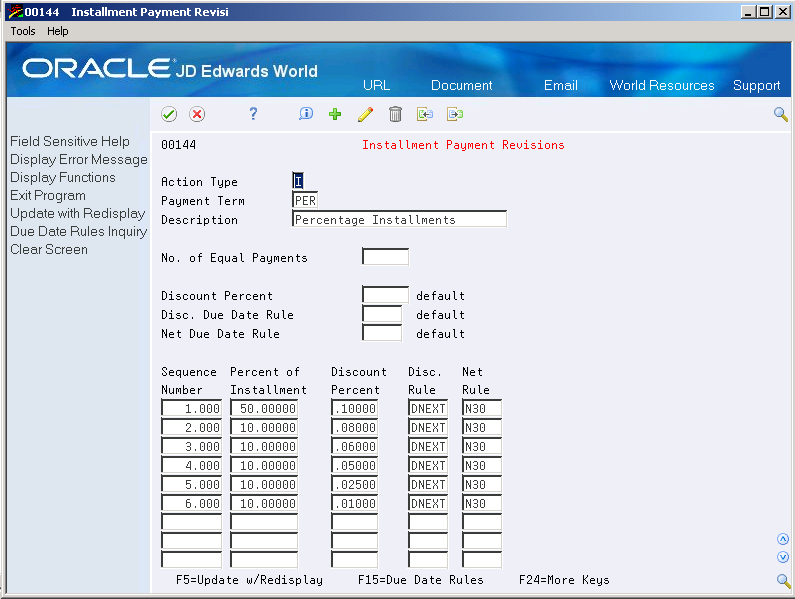The width and height of the screenshot is (795, 599).
Task: Click the trash can Delete icon
Action: point(395,114)
